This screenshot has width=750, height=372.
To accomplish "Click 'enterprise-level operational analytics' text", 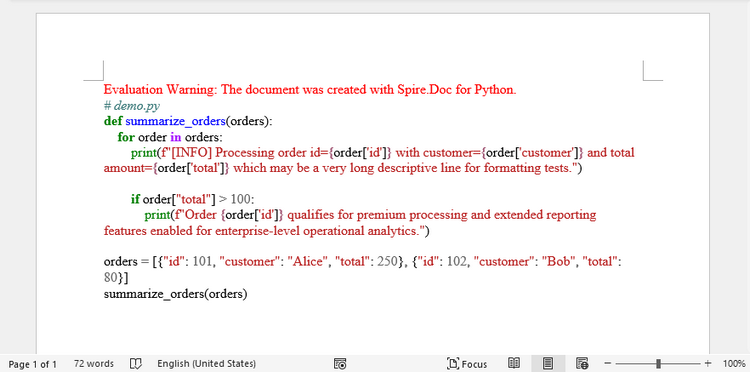I will [316, 231].
